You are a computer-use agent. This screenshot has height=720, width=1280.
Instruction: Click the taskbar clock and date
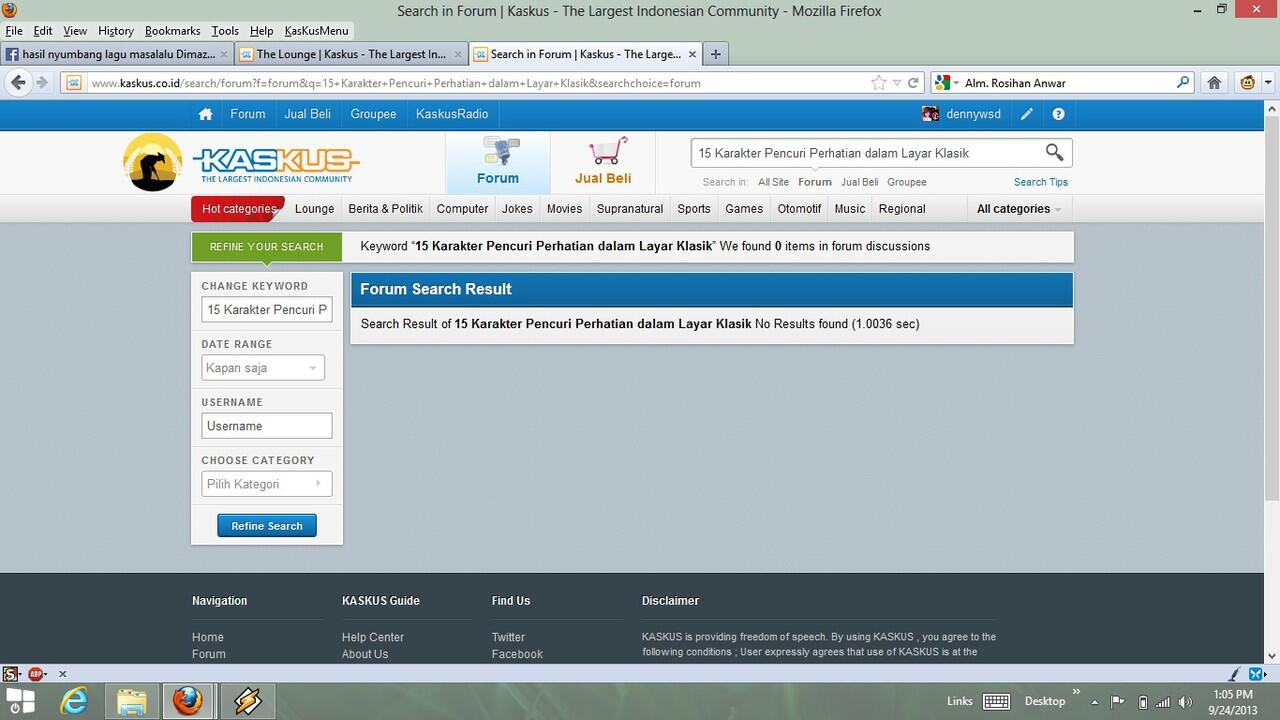(1232, 702)
